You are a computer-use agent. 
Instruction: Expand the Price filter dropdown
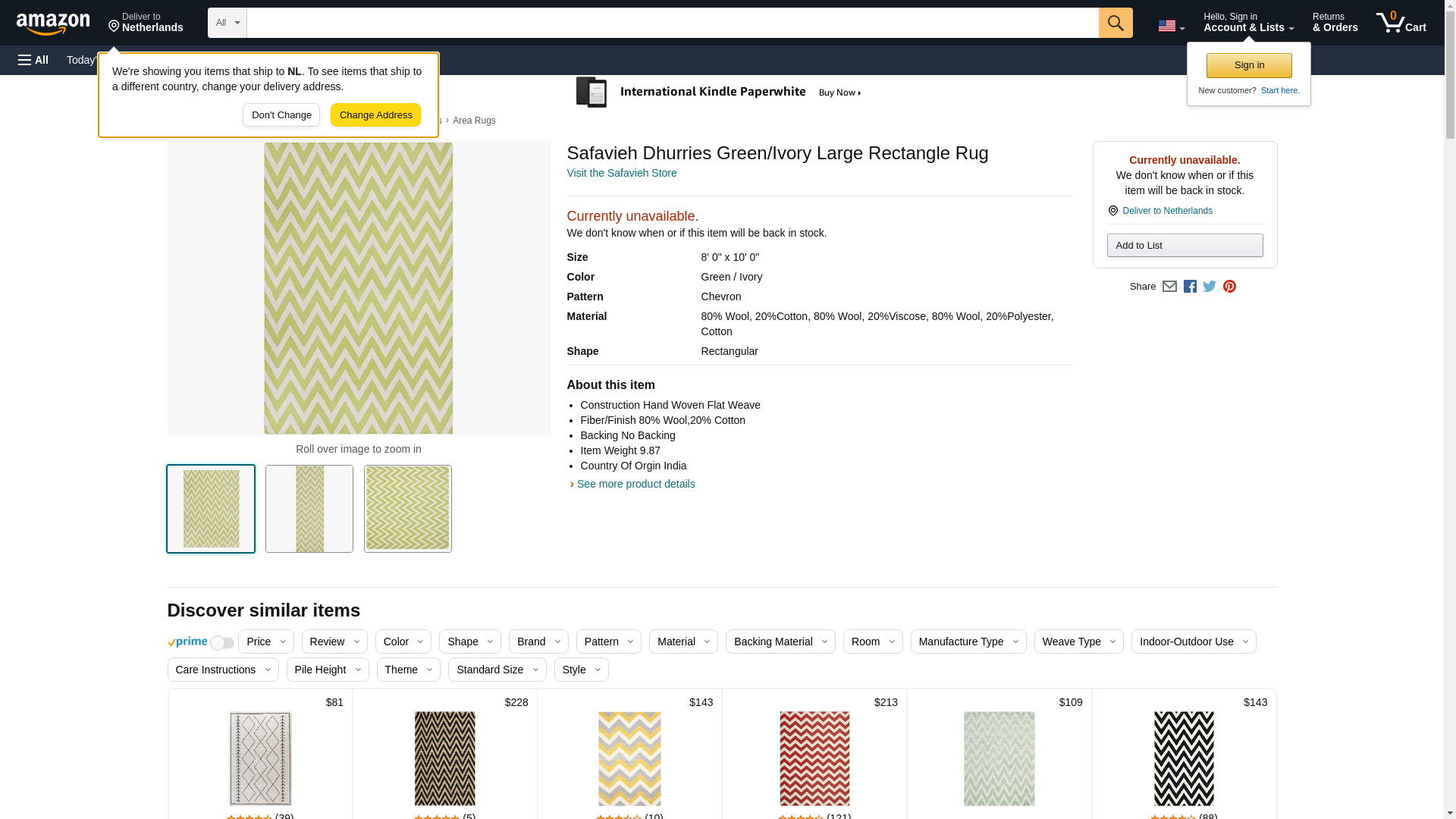pyautogui.click(x=265, y=642)
